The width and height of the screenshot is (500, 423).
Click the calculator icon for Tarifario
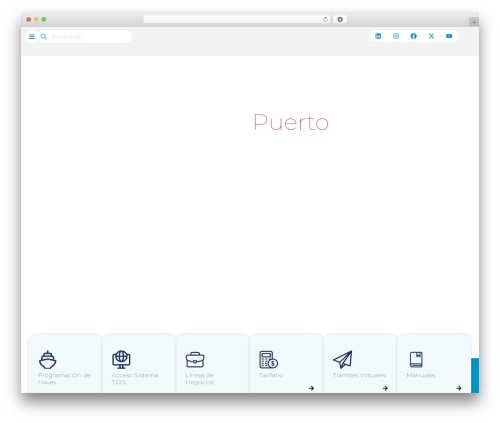[269, 360]
